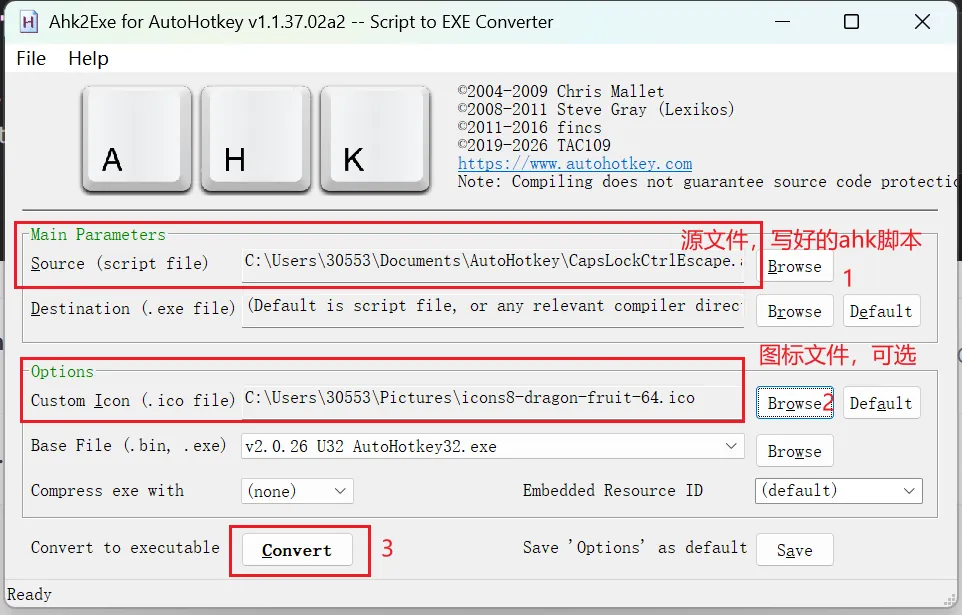Maximize the Ahk2Exe window
The image size is (962, 615).
click(852, 22)
